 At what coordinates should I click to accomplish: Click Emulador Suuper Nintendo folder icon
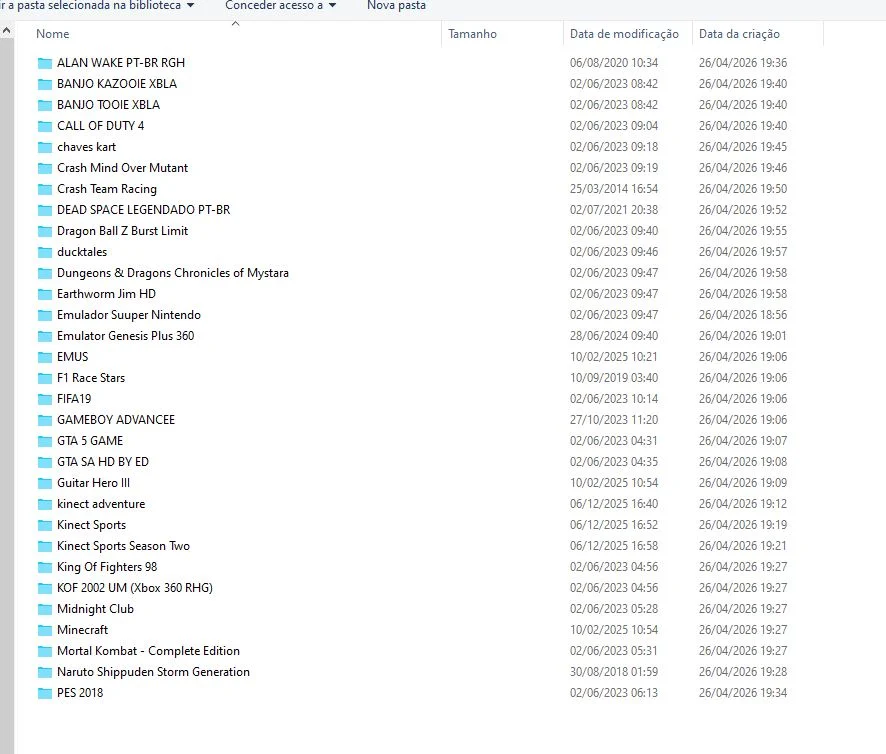pyautogui.click(x=45, y=315)
